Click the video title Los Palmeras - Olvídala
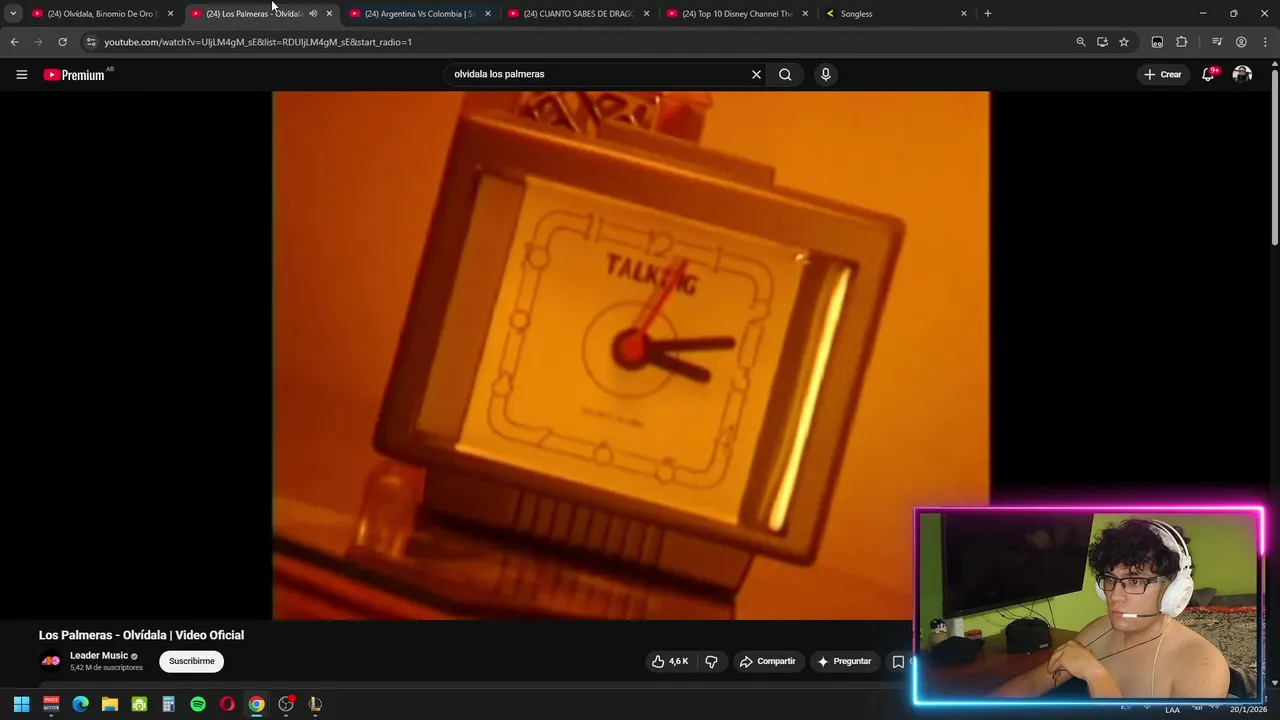The width and height of the screenshot is (1280, 720). click(141, 635)
